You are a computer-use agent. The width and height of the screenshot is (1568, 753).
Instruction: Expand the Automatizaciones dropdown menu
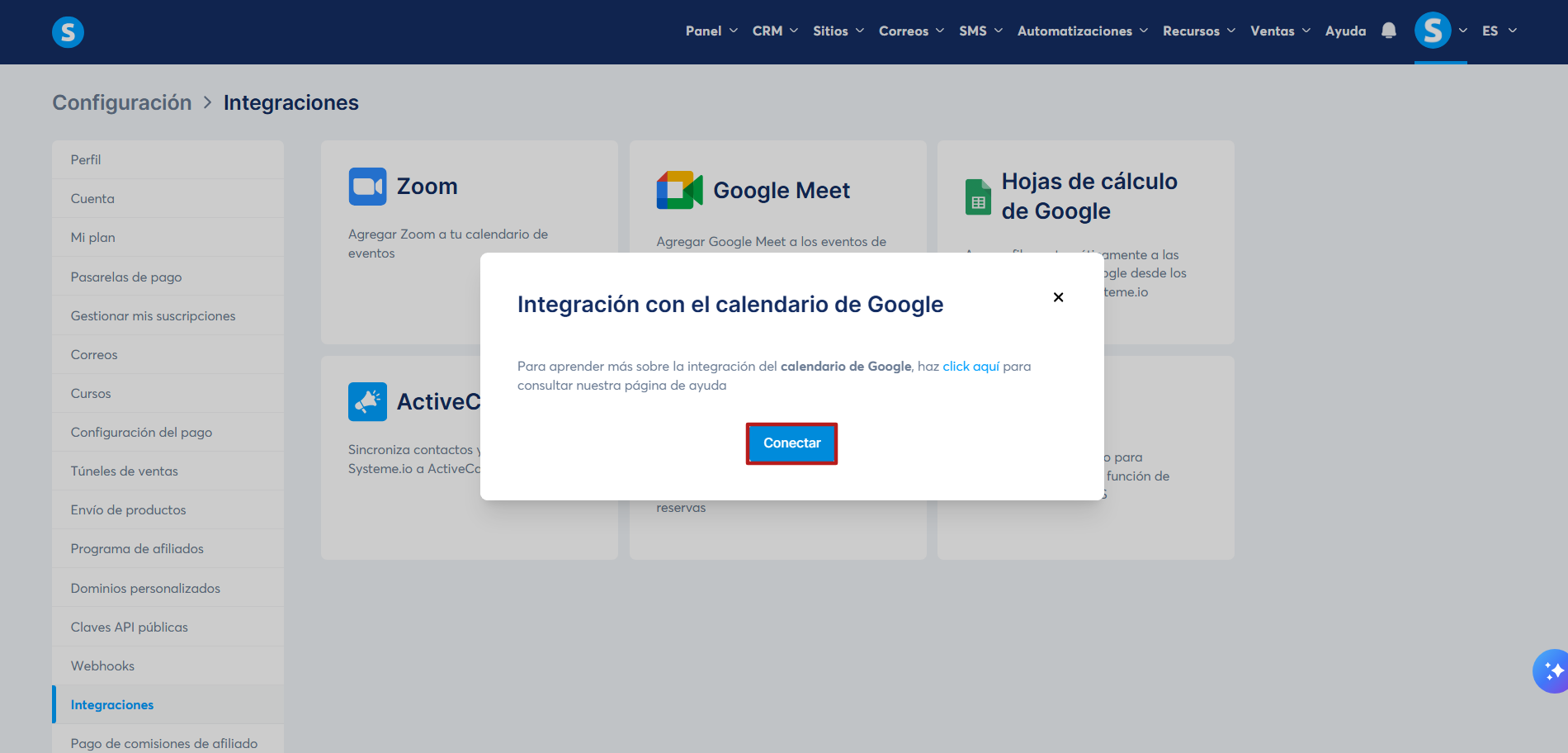pyautogui.click(x=1083, y=31)
